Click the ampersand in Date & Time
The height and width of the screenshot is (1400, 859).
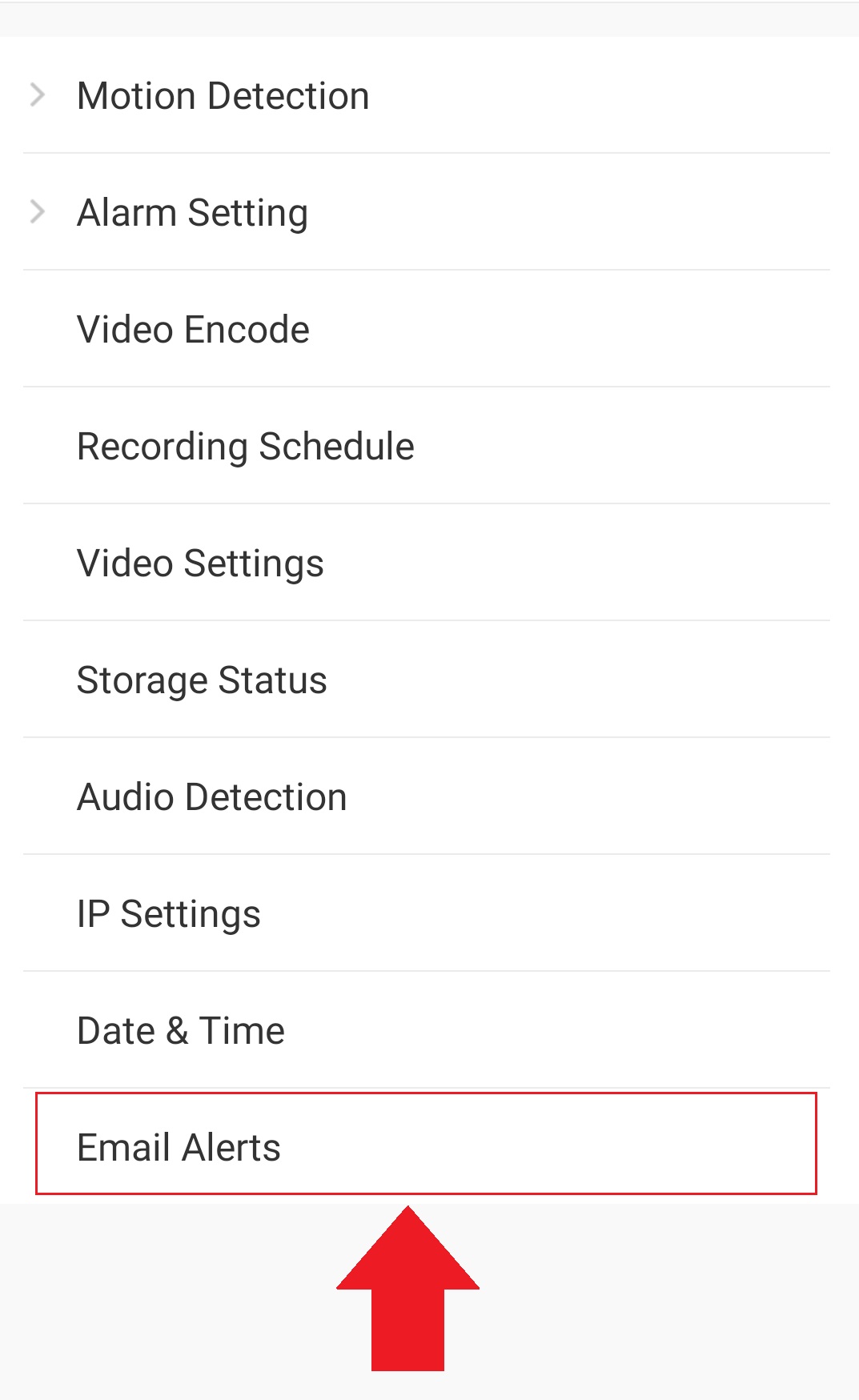click(177, 1031)
